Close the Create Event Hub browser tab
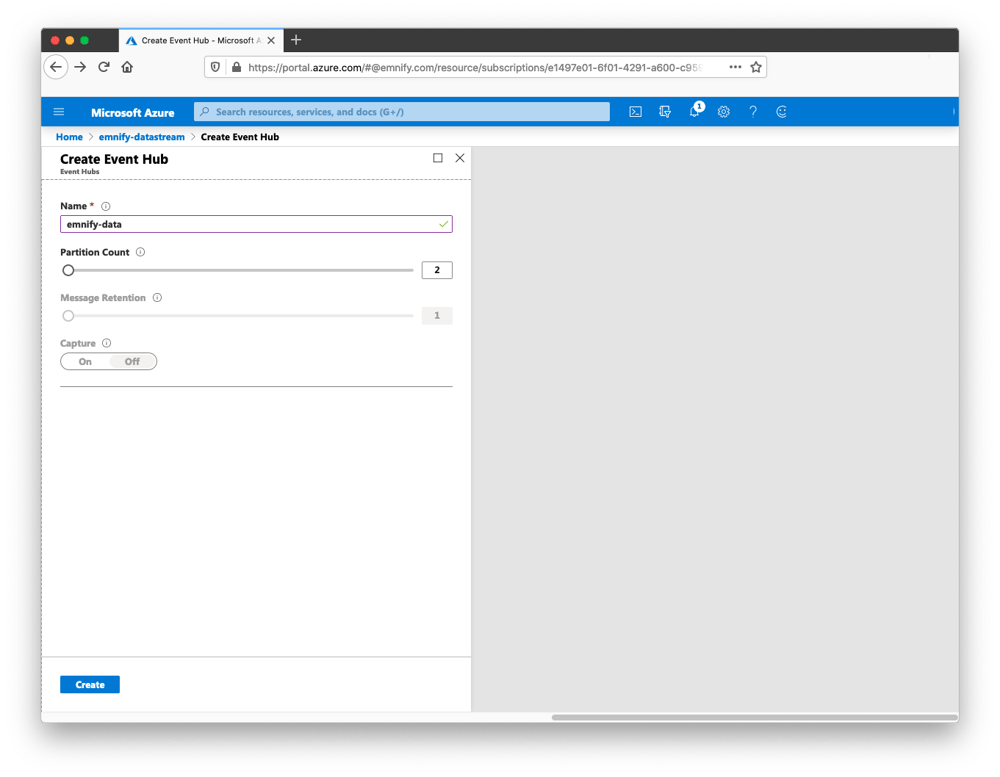The image size is (1000, 777). pyautogui.click(x=271, y=40)
